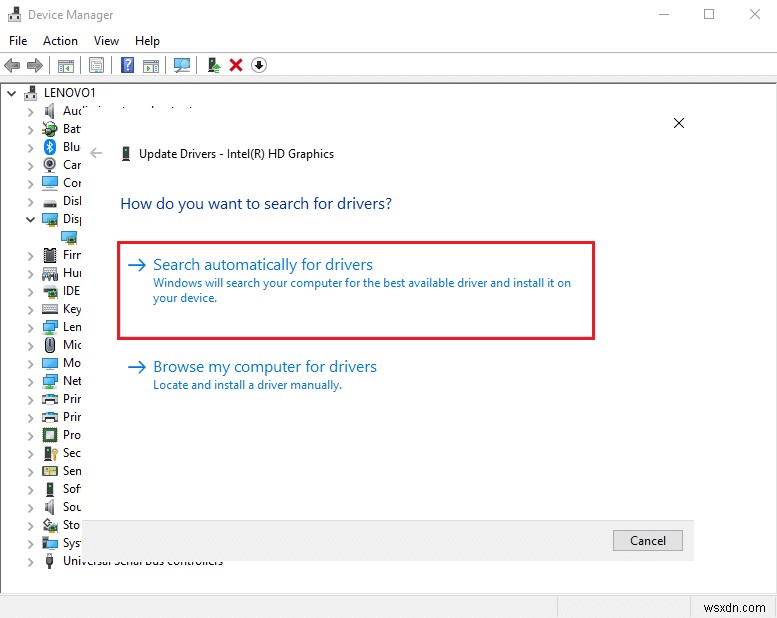Expand Universal Serial Bus controllers

point(31,562)
